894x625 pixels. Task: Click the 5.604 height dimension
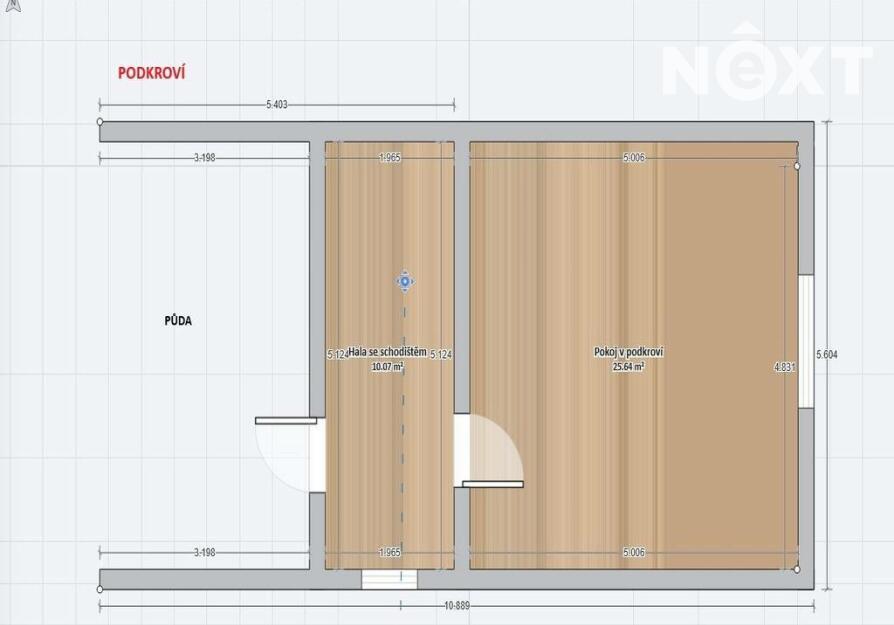tap(827, 354)
